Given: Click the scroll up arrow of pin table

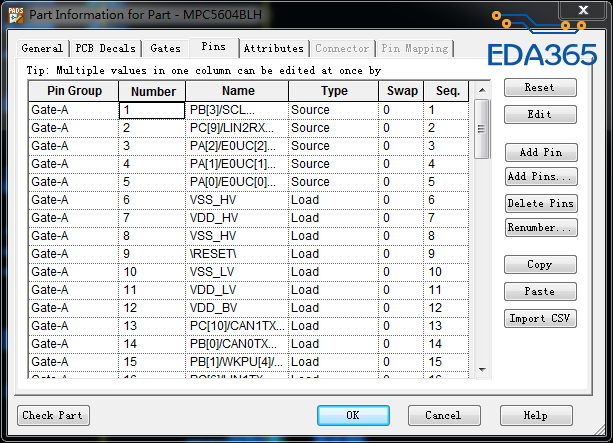Looking at the screenshot, I should tap(482, 90).
